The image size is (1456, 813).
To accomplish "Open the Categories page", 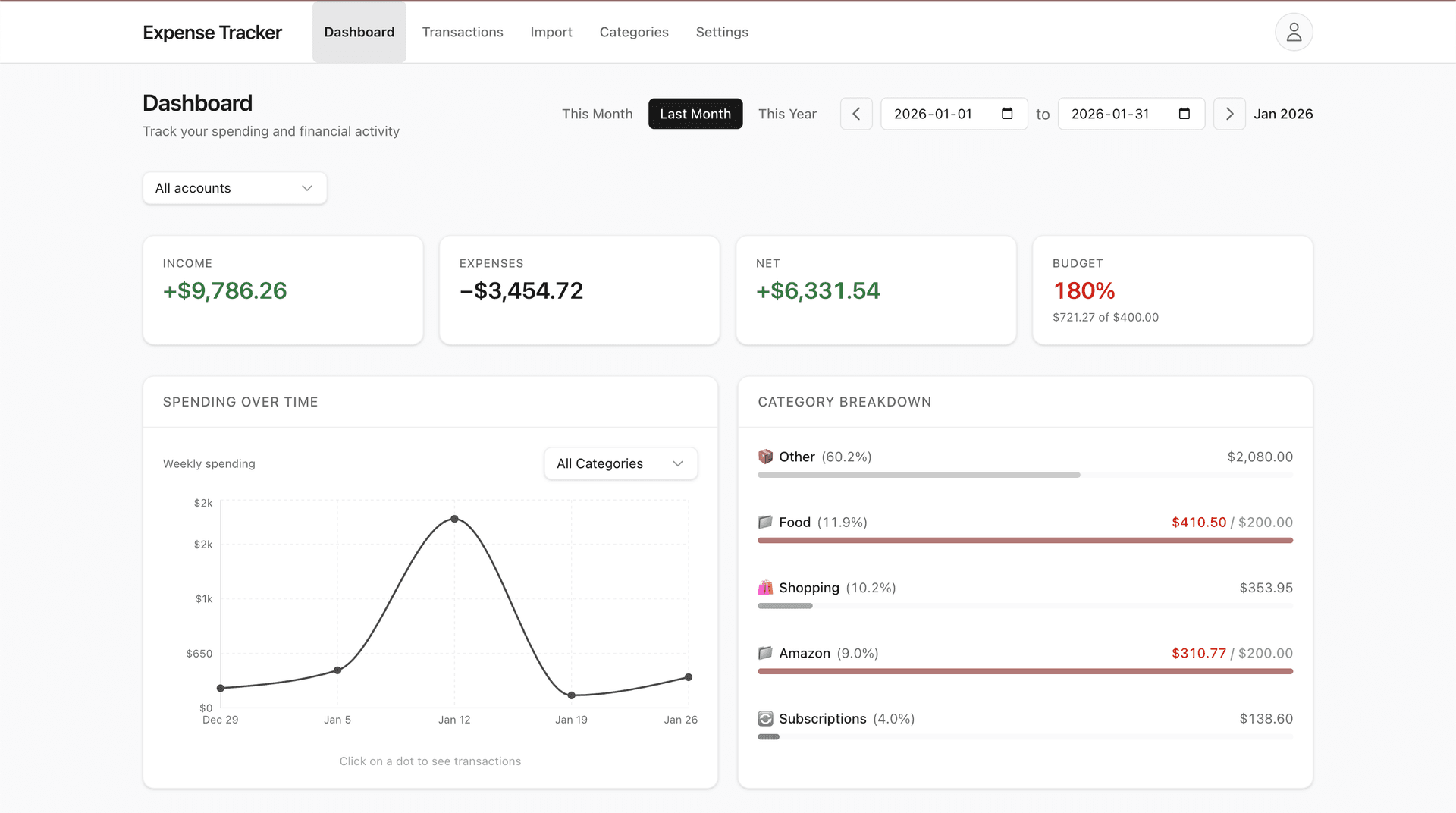I will (634, 32).
